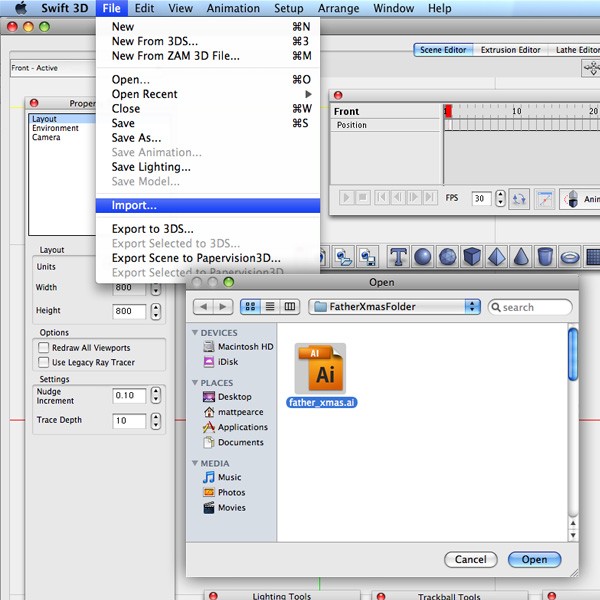Create a torus primitive
600x600 pixels.
point(569,257)
